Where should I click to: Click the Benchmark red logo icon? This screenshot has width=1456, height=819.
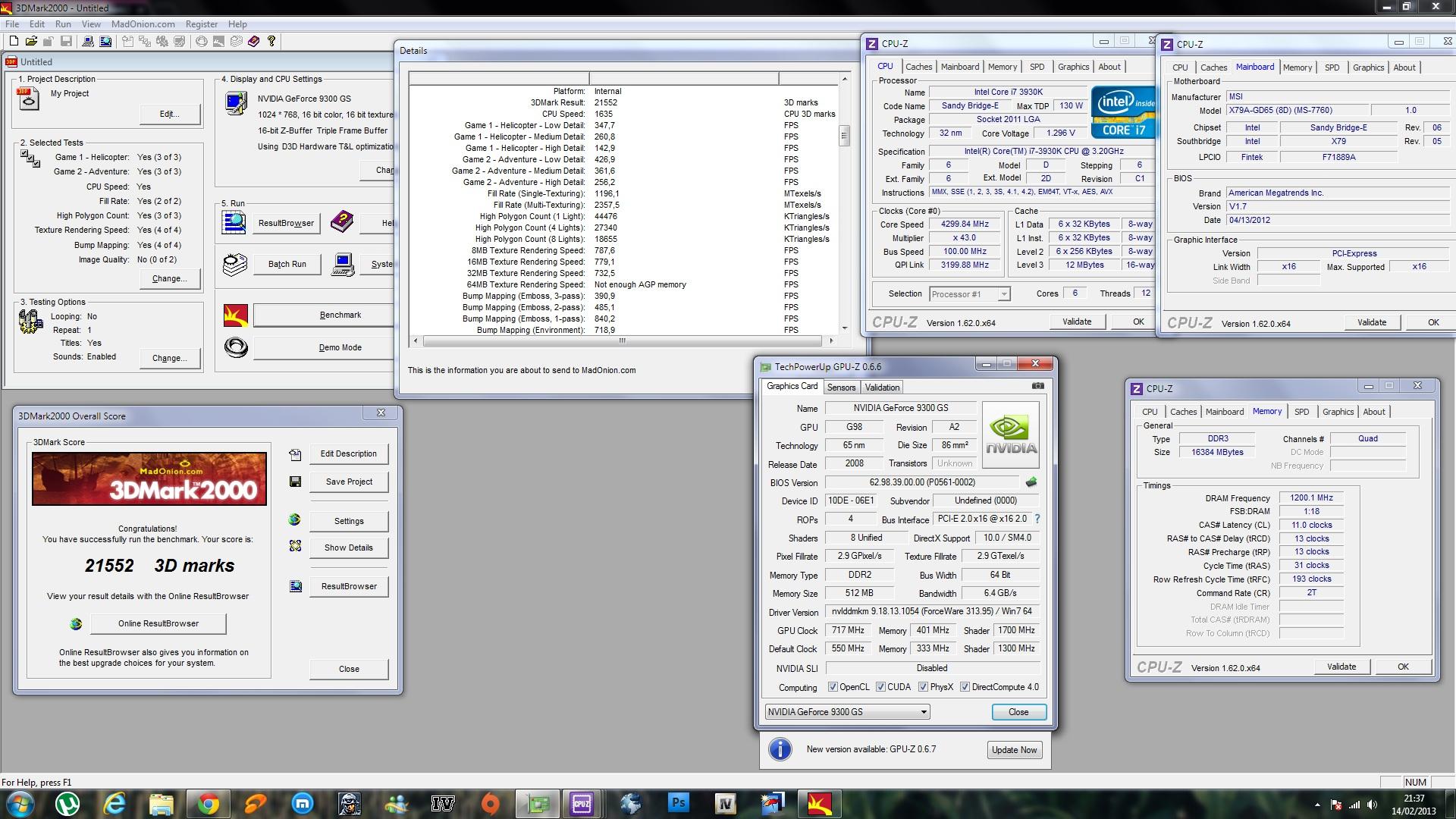click(236, 315)
